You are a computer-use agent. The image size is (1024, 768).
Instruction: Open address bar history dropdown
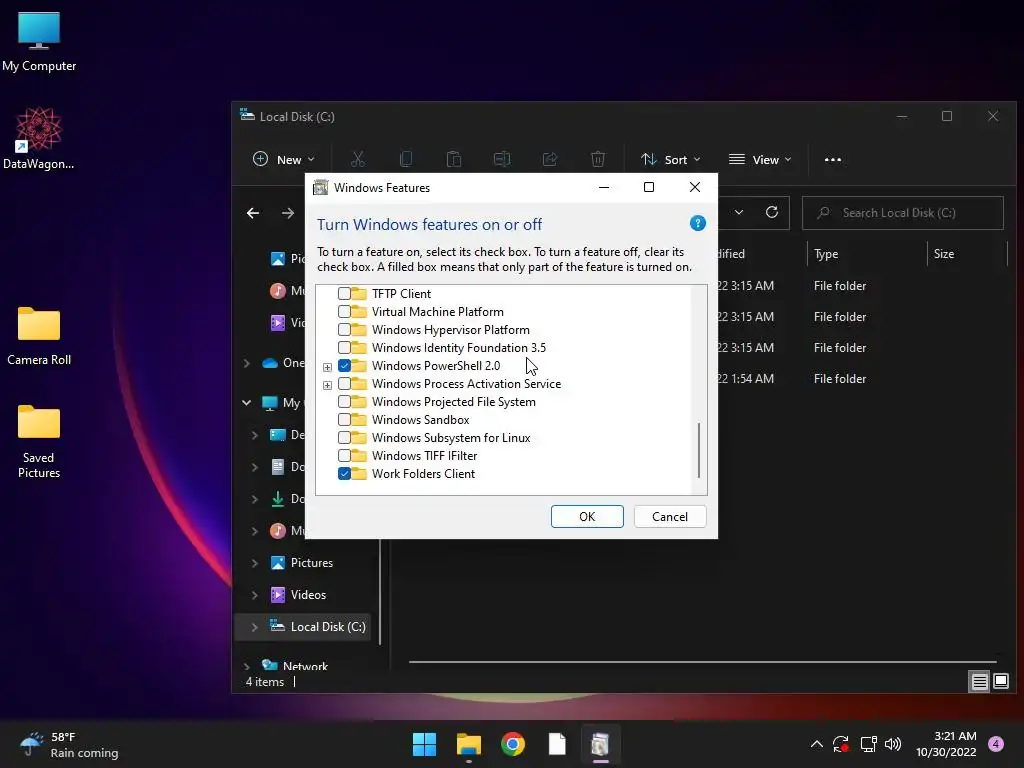(x=739, y=212)
